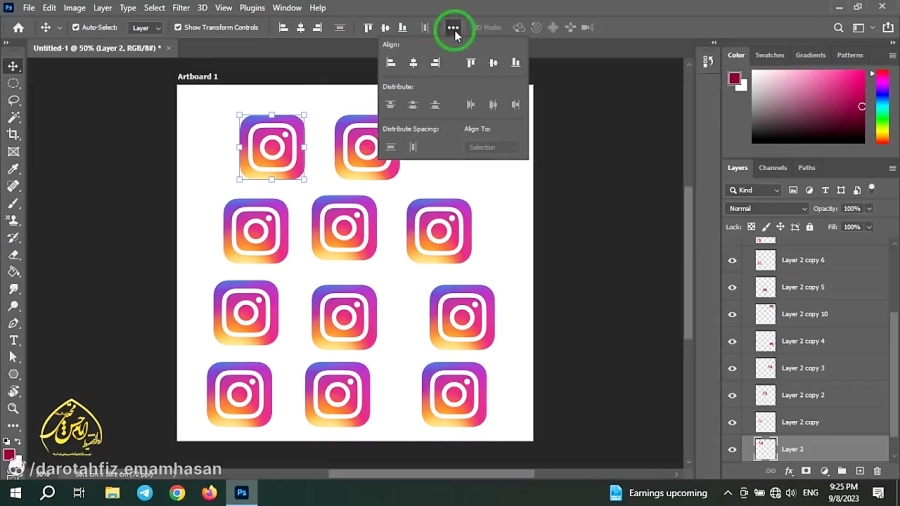Select the Ellipse shape tool

pyautogui.click(x=13, y=374)
